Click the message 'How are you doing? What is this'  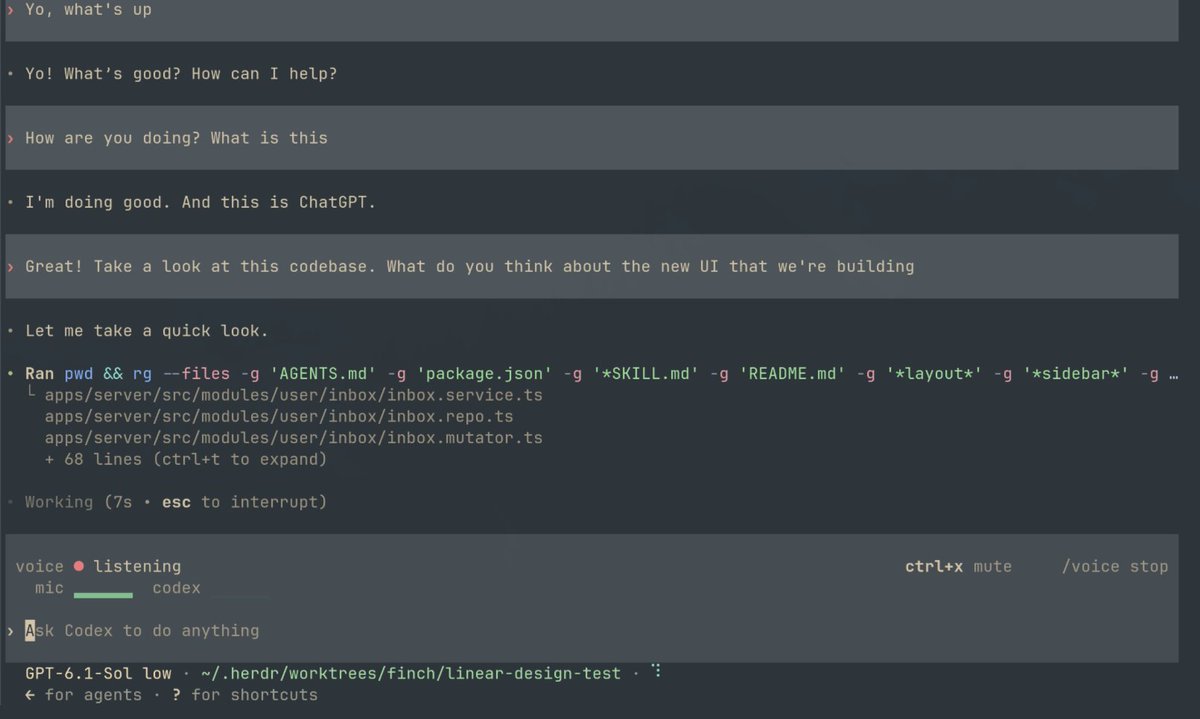pyautogui.click(x=176, y=138)
